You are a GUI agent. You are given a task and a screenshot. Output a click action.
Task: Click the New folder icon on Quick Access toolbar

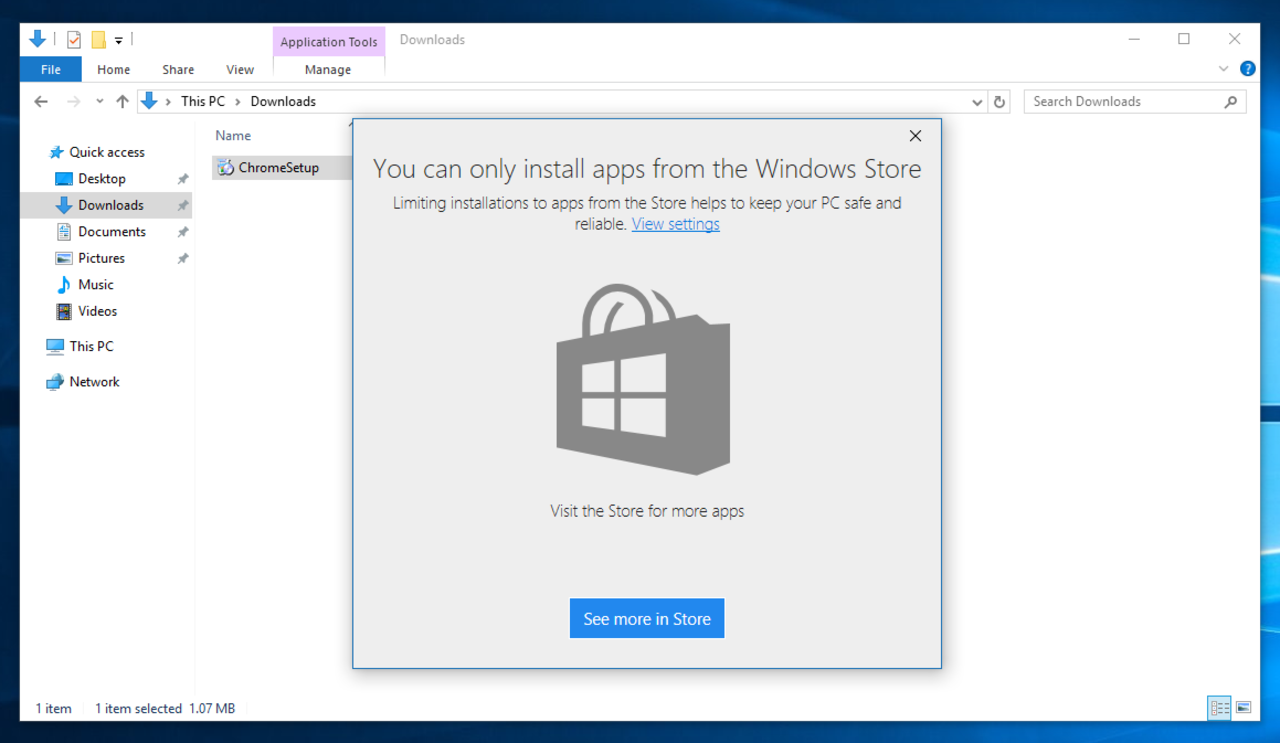click(97, 39)
